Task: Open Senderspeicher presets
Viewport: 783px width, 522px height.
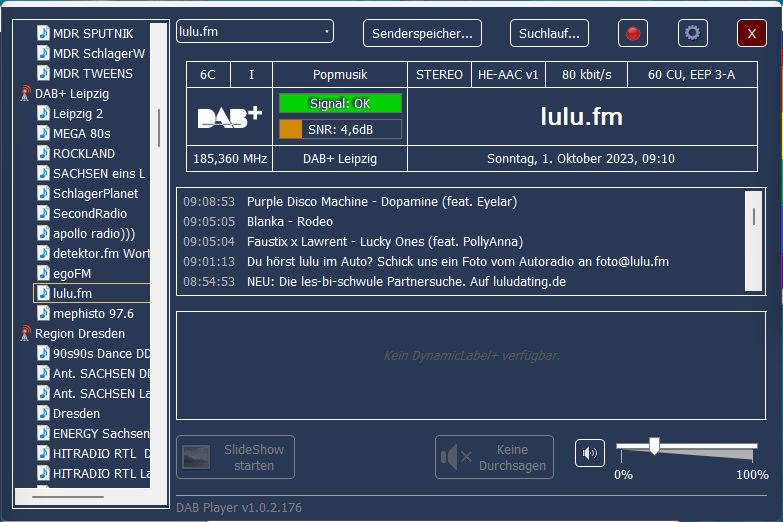Action: (422, 33)
